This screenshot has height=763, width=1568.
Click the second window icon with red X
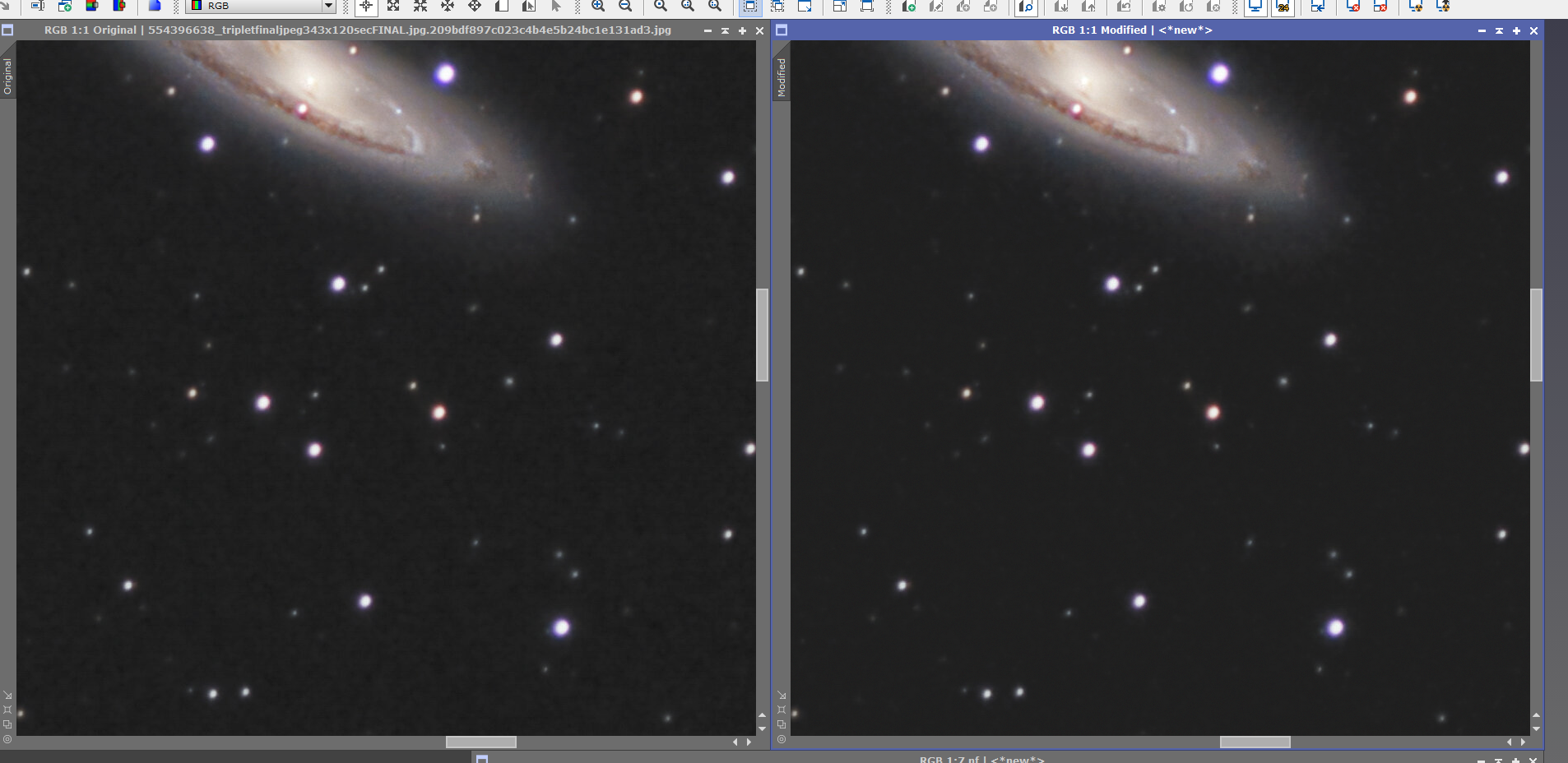[1380, 7]
